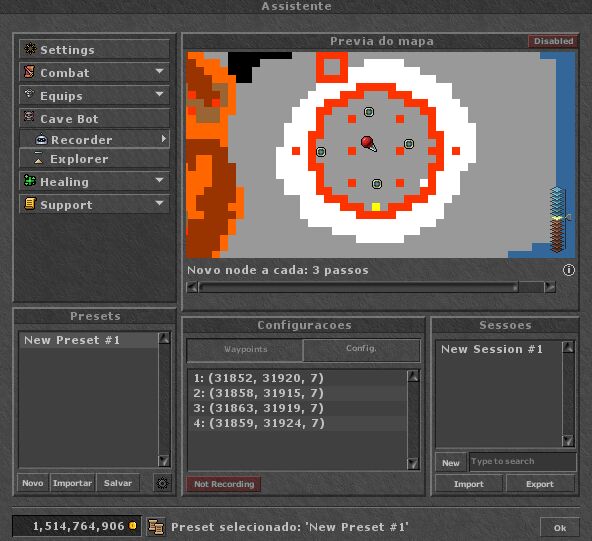Click the Export sessions button
This screenshot has width=592, height=541.
(540, 484)
